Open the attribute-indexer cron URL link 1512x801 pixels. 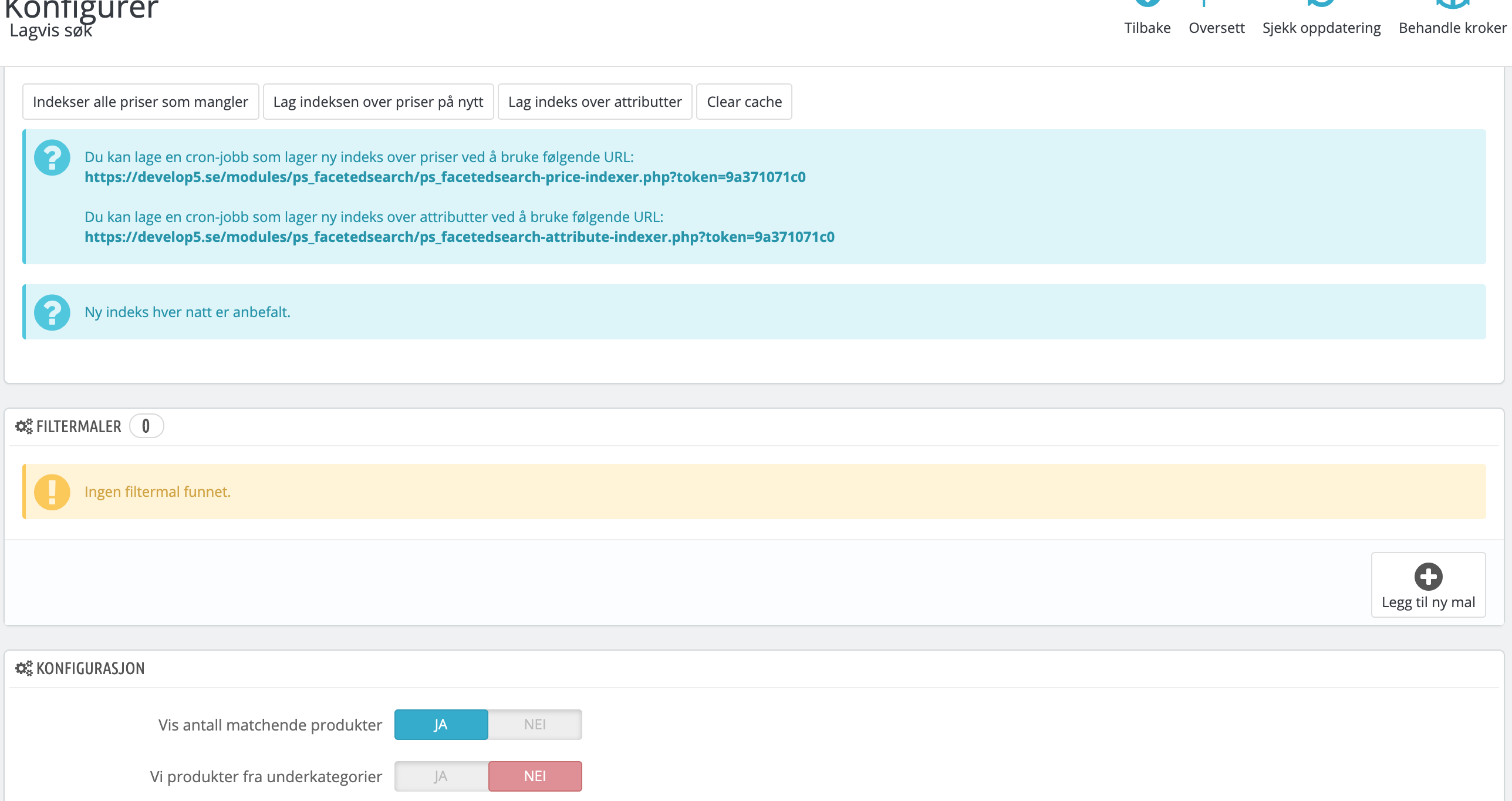(459, 237)
